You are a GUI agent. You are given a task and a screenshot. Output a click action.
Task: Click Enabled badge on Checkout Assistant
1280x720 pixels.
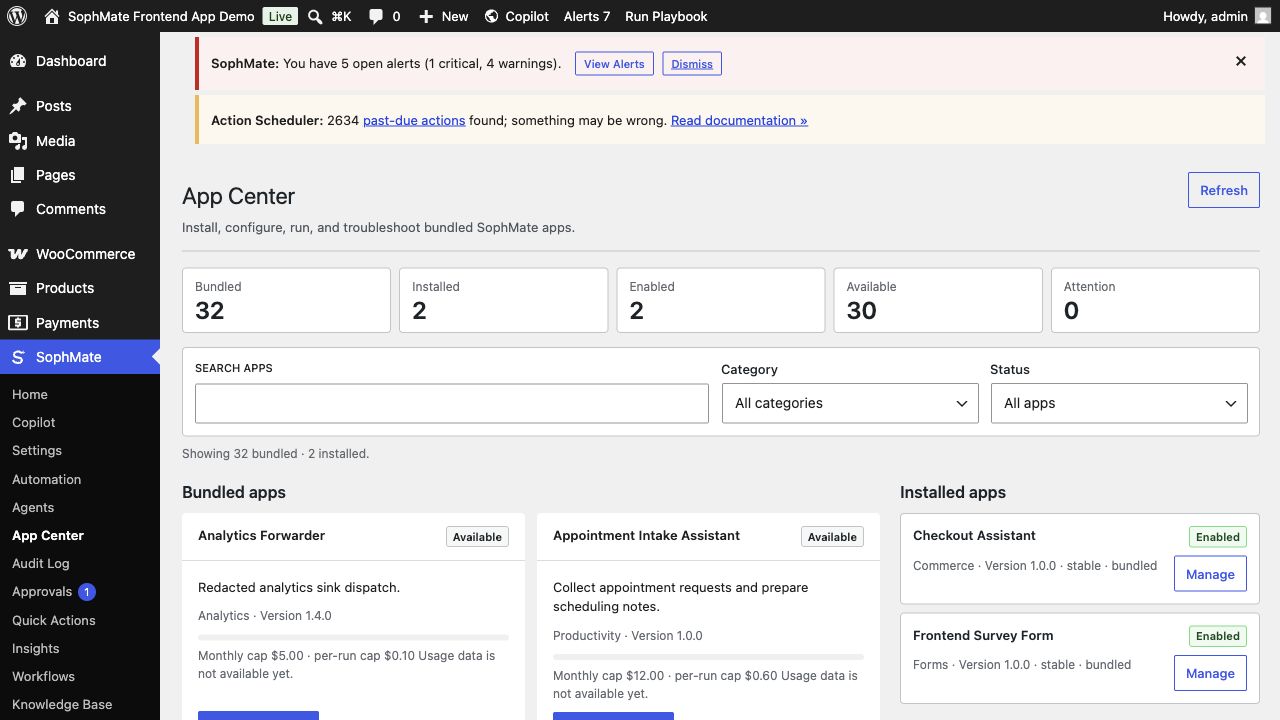(x=1218, y=537)
